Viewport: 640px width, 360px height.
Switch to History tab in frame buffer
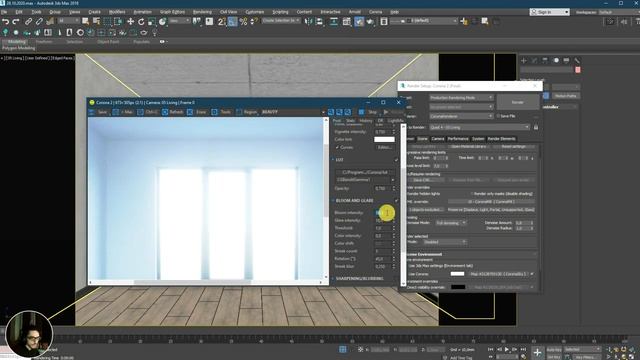[366, 120]
